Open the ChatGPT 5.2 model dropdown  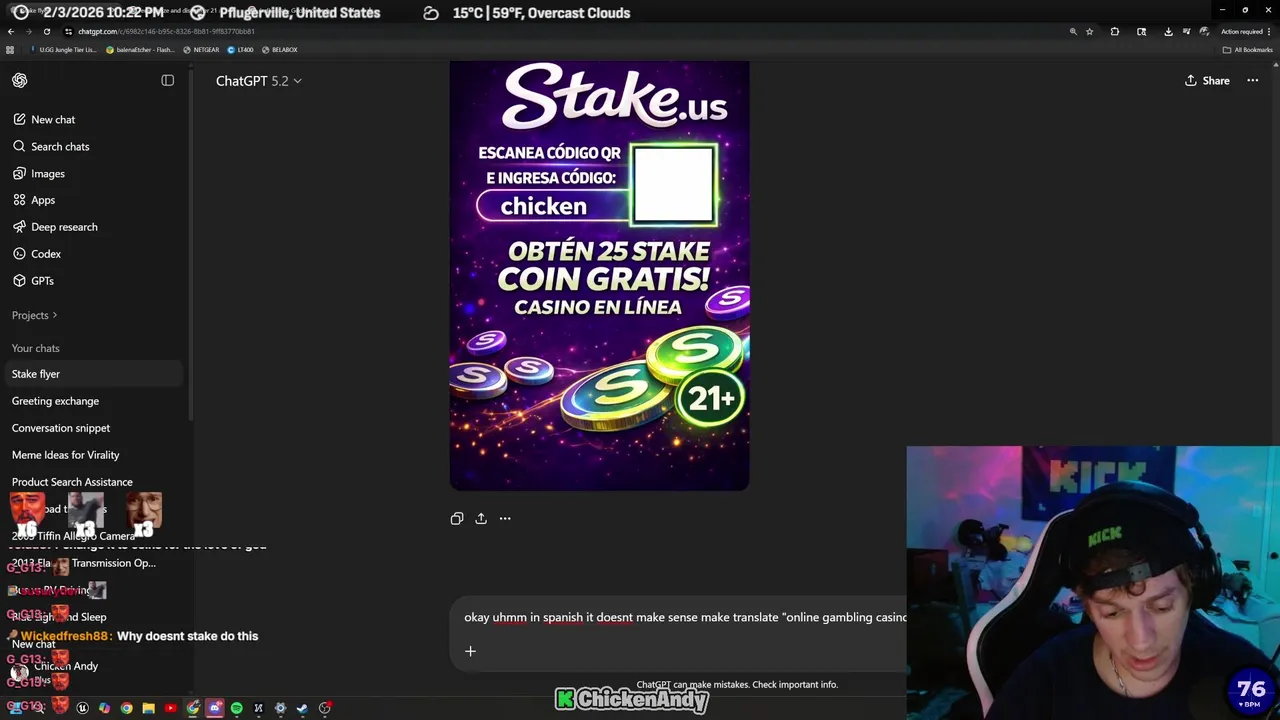[x=259, y=81]
